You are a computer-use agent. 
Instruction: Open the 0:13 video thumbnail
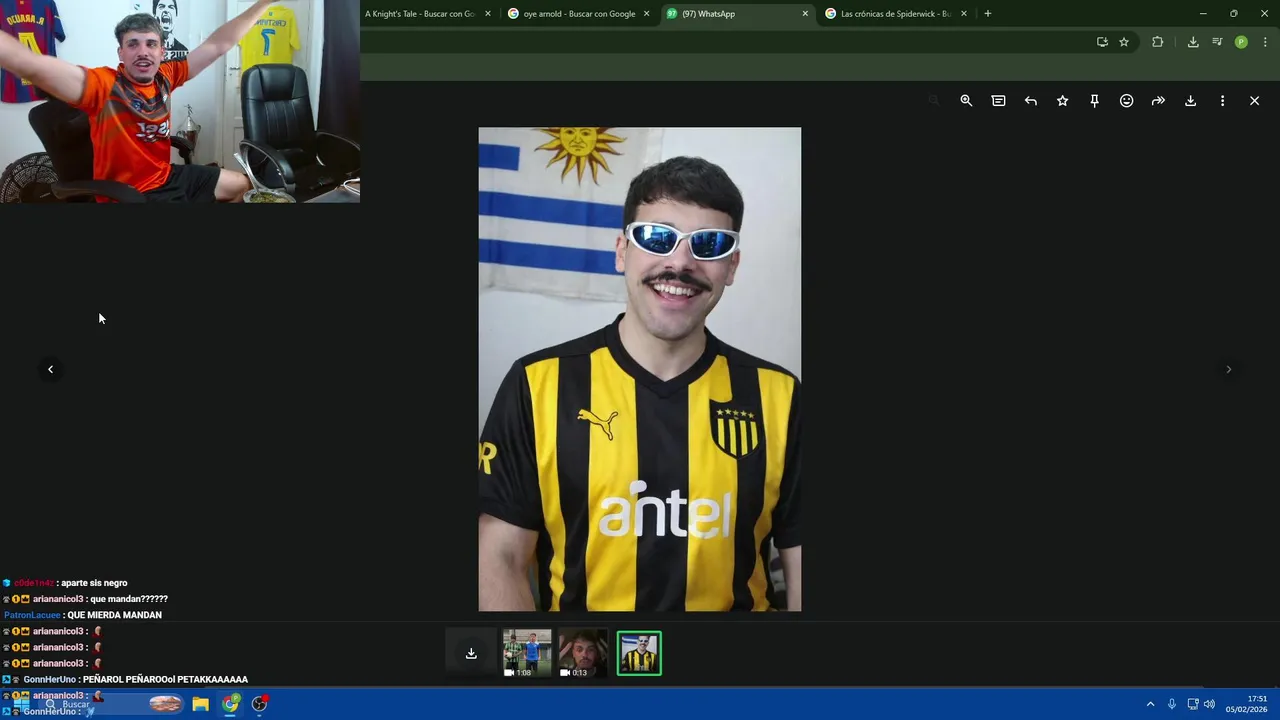coord(583,653)
